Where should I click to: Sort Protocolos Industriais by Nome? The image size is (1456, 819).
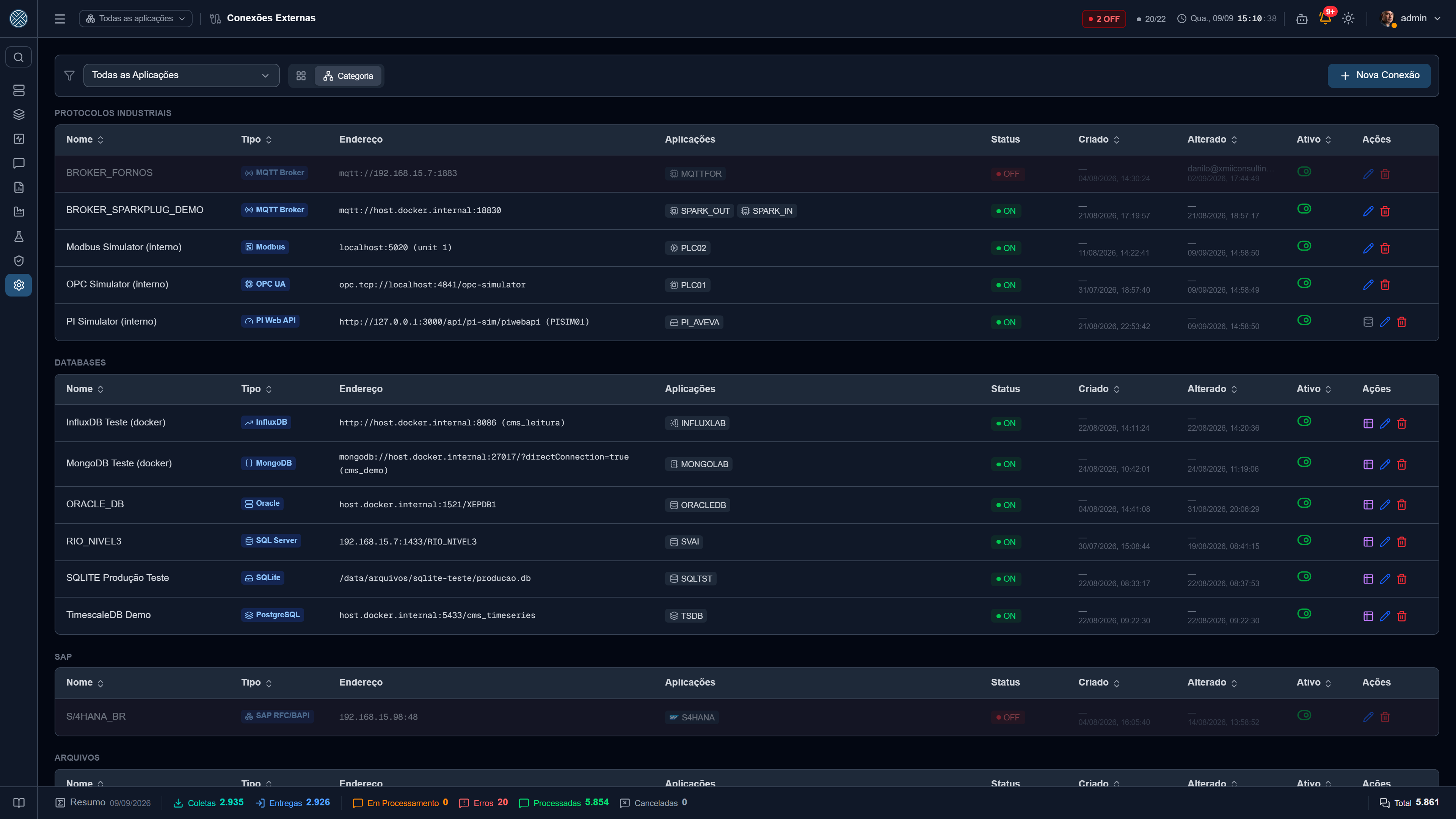click(85, 140)
